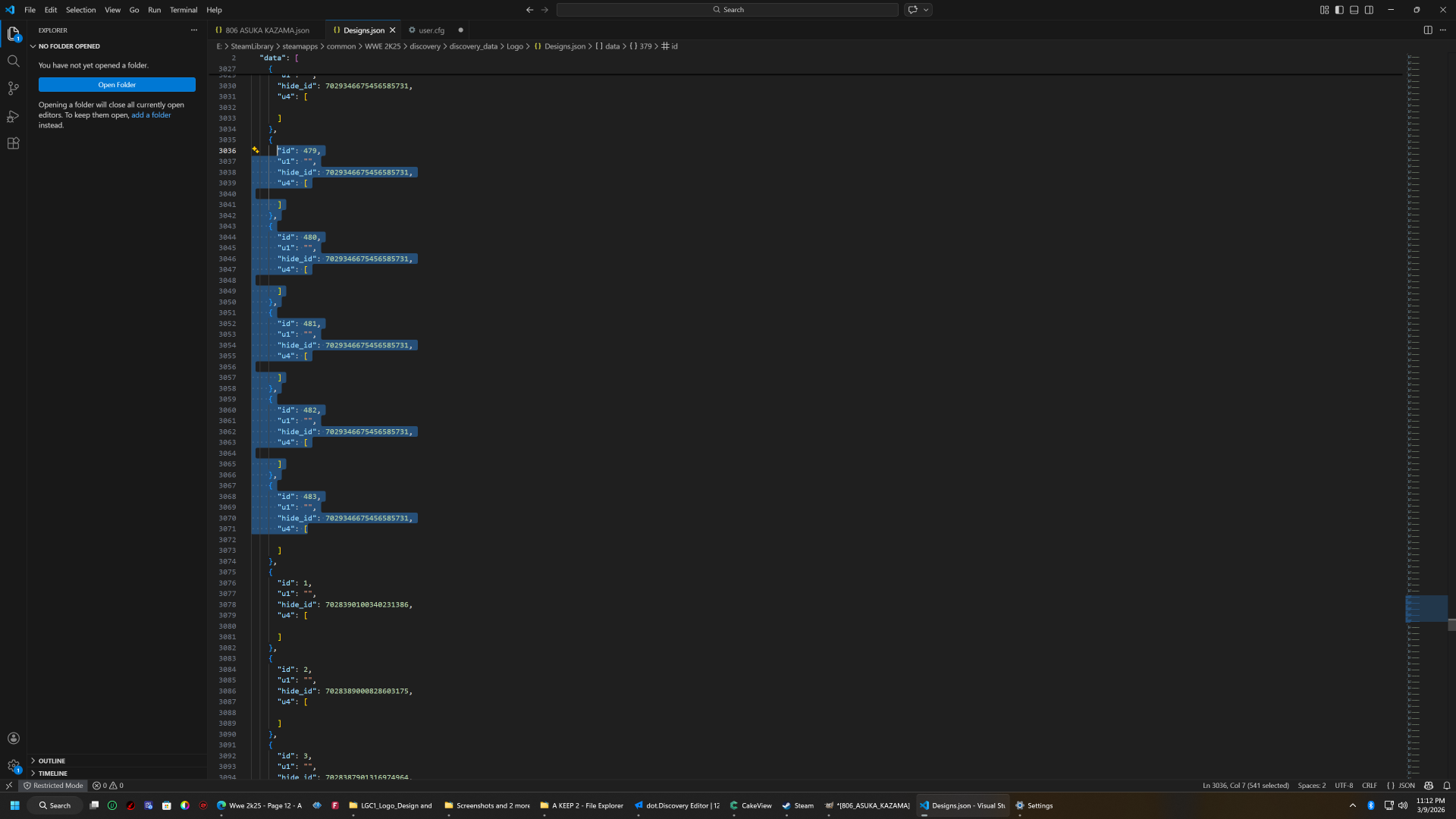Change CRLF end of line sequence
This screenshot has width=1456, height=819.
click(x=1370, y=786)
